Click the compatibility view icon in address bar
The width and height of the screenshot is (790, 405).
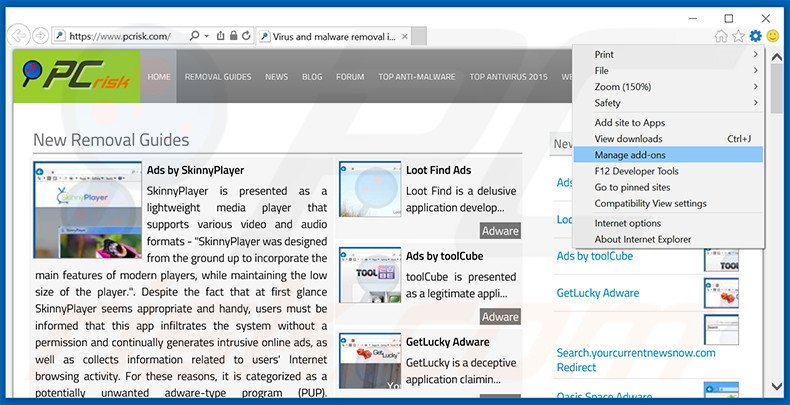click(221, 36)
